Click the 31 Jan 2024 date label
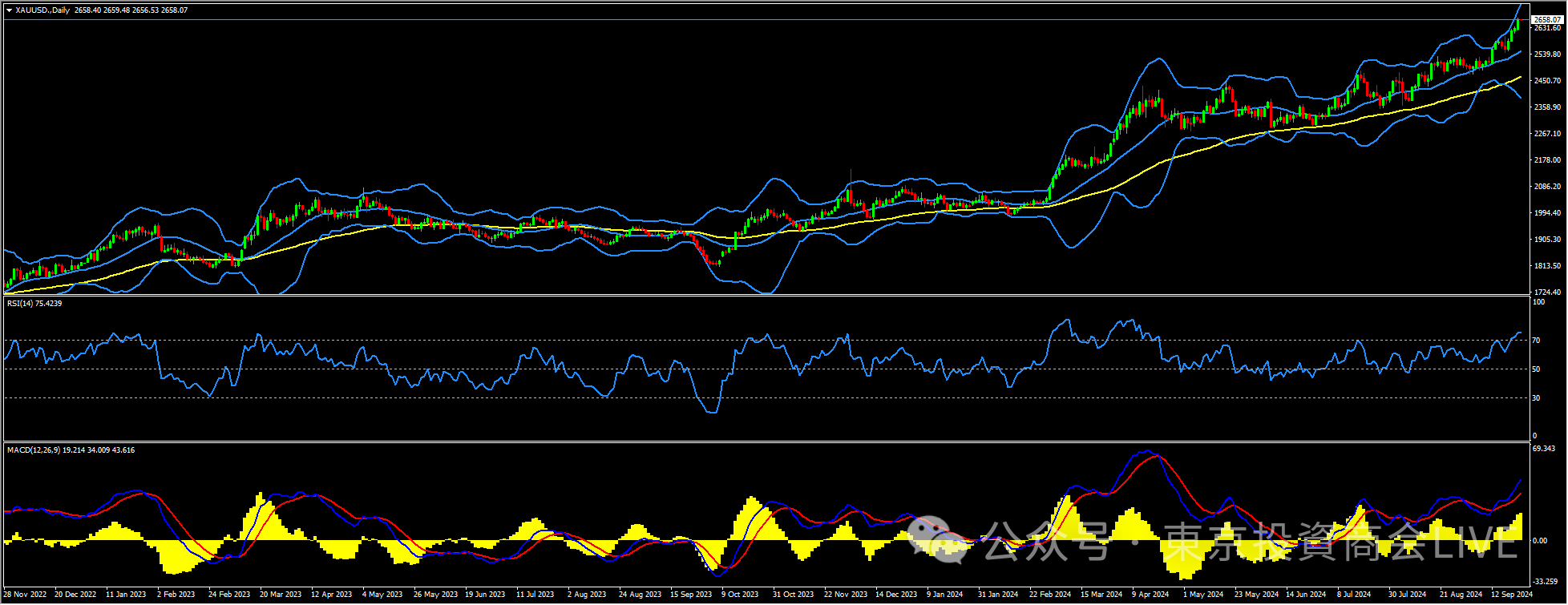1568x605 pixels. pyautogui.click(x=999, y=595)
